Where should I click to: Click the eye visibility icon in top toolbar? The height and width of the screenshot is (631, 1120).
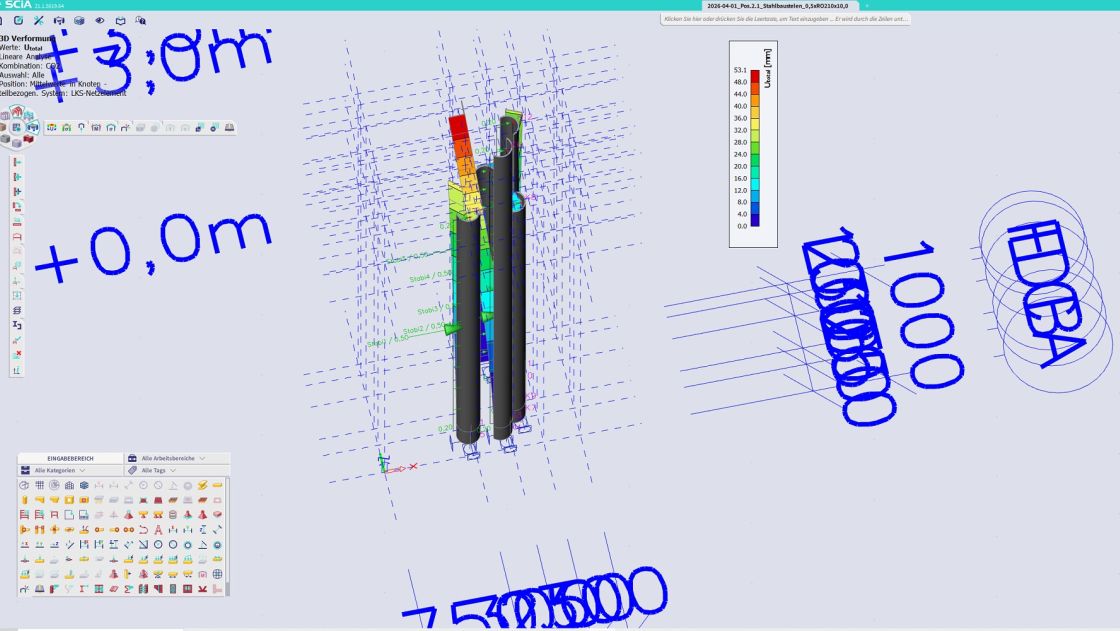(x=99, y=20)
